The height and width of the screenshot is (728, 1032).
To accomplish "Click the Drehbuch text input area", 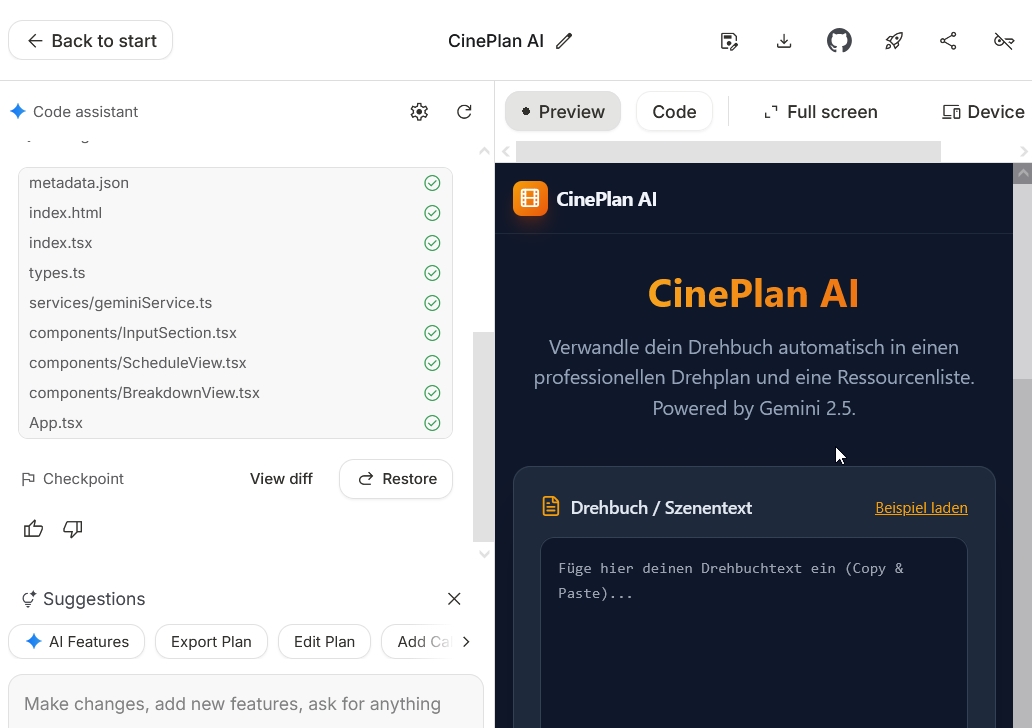I will point(754,640).
